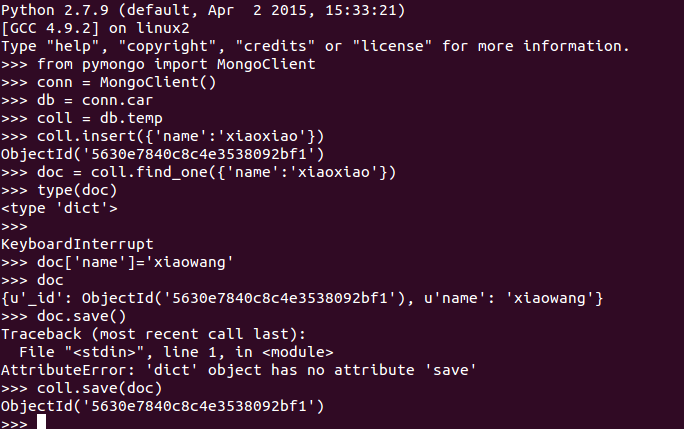Click the Python 2.7.9 version text
Viewport: 684px width, 429px height.
point(50,10)
